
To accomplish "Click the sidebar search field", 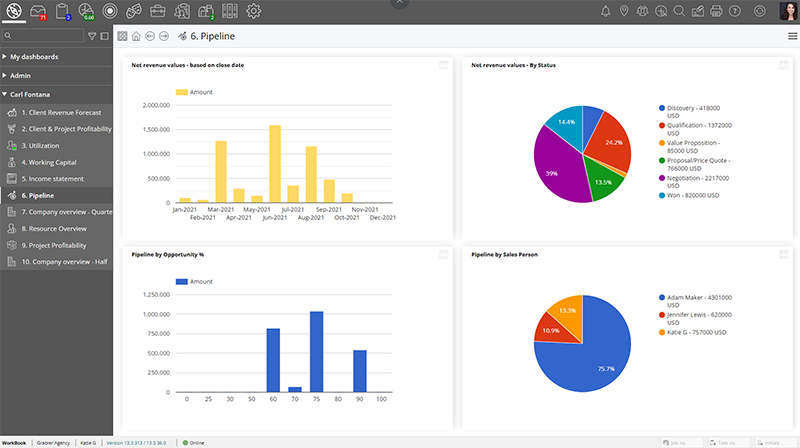I will [45, 36].
